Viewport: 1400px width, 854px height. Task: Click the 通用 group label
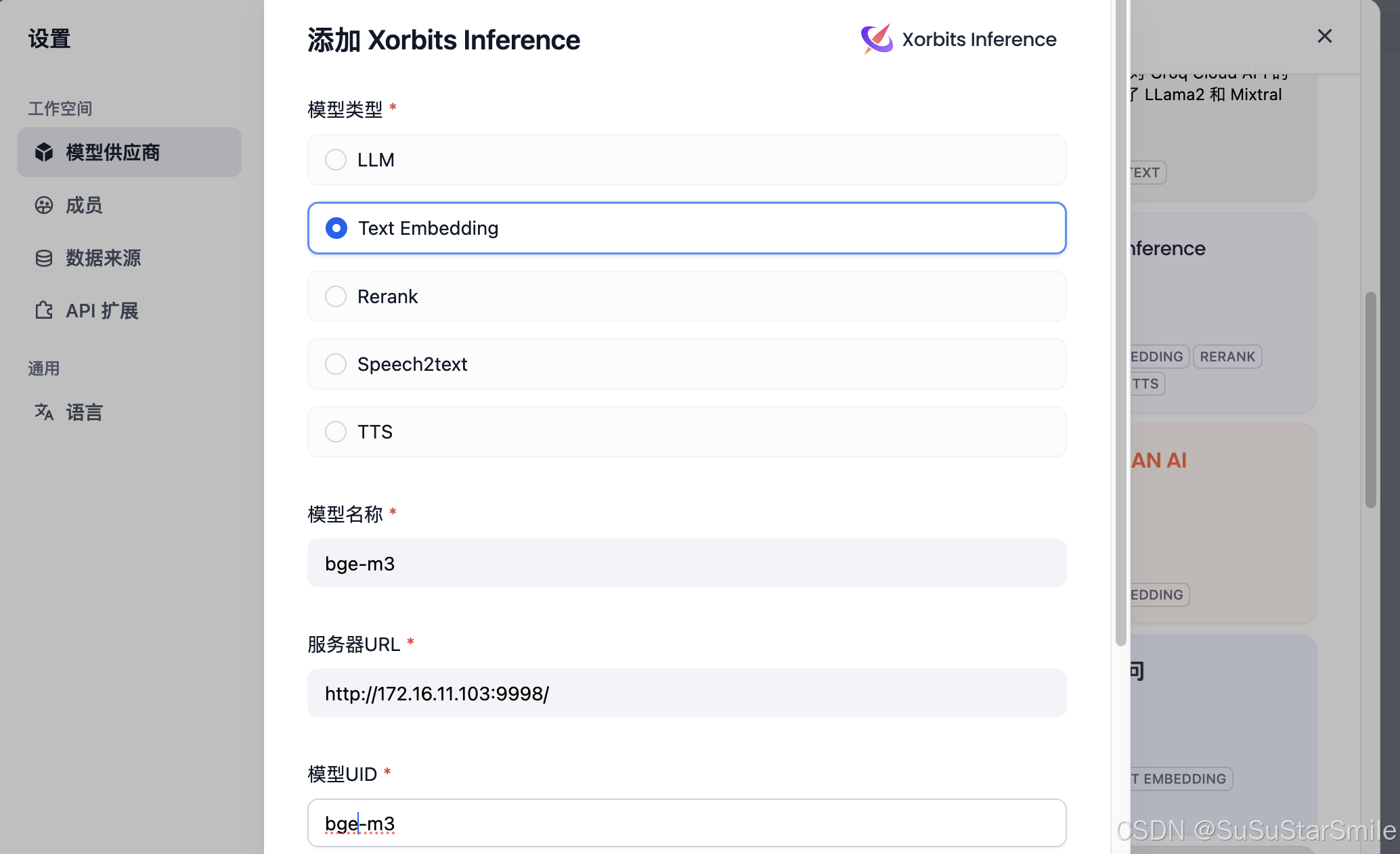pos(44,369)
